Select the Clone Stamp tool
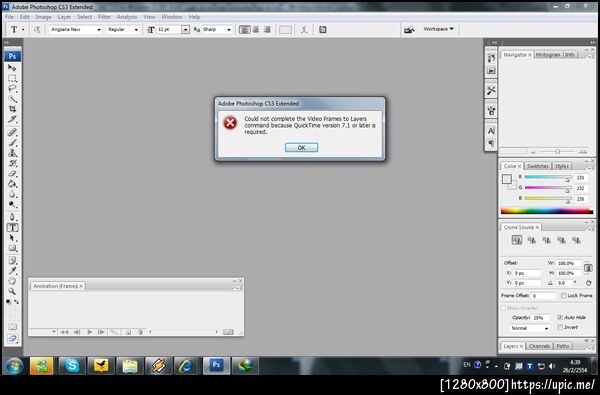The image size is (600, 395). point(12,153)
